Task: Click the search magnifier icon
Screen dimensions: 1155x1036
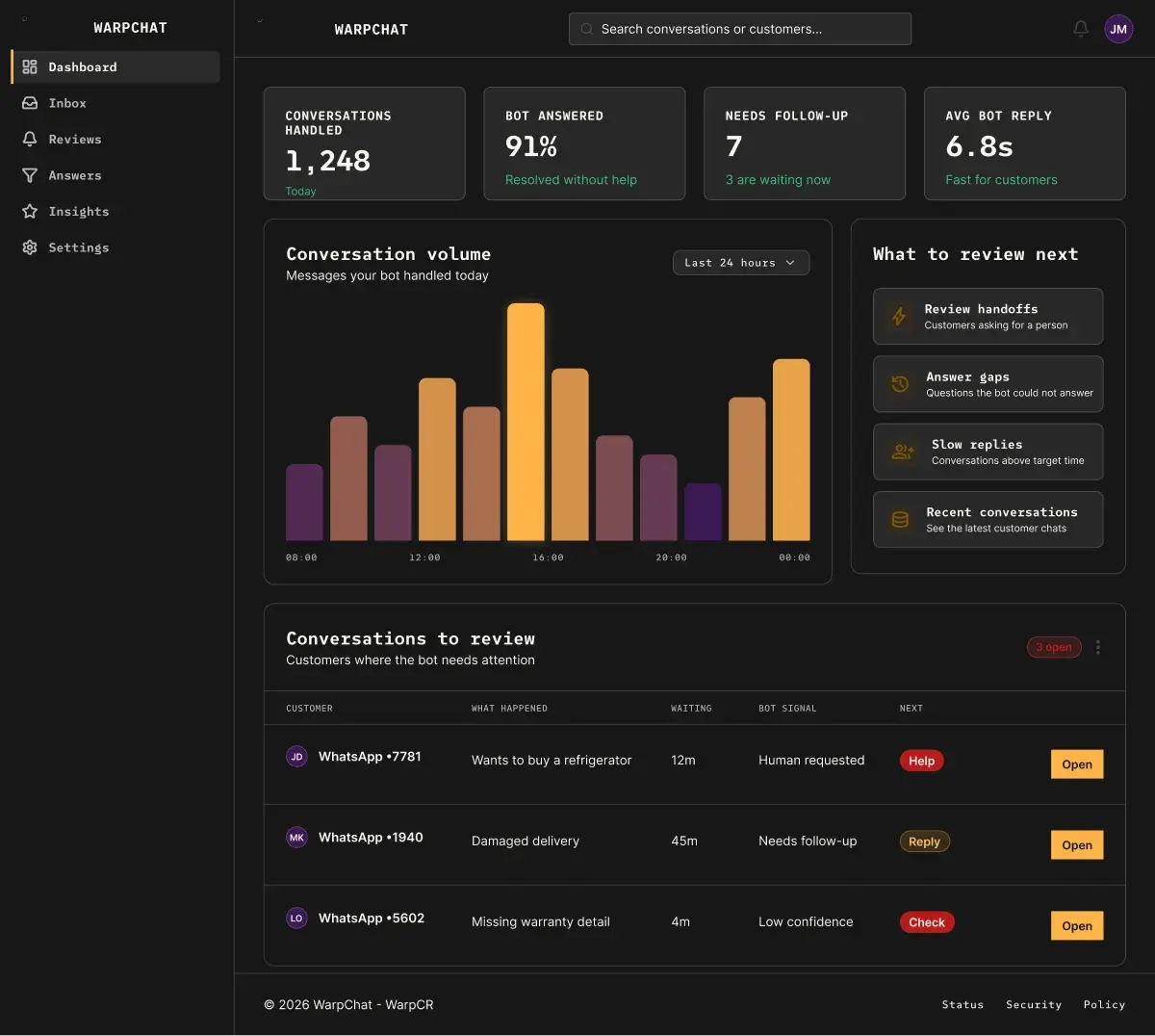Action: [x=586, y=29]
